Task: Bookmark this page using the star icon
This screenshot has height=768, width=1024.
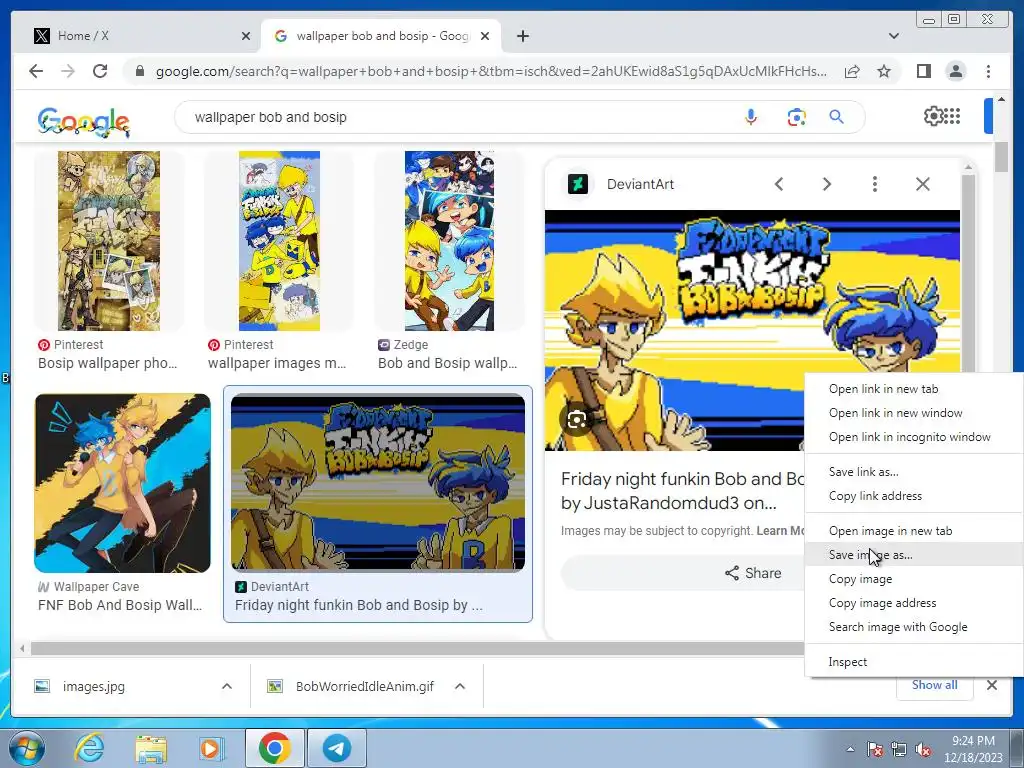Action: click(884, 71)
